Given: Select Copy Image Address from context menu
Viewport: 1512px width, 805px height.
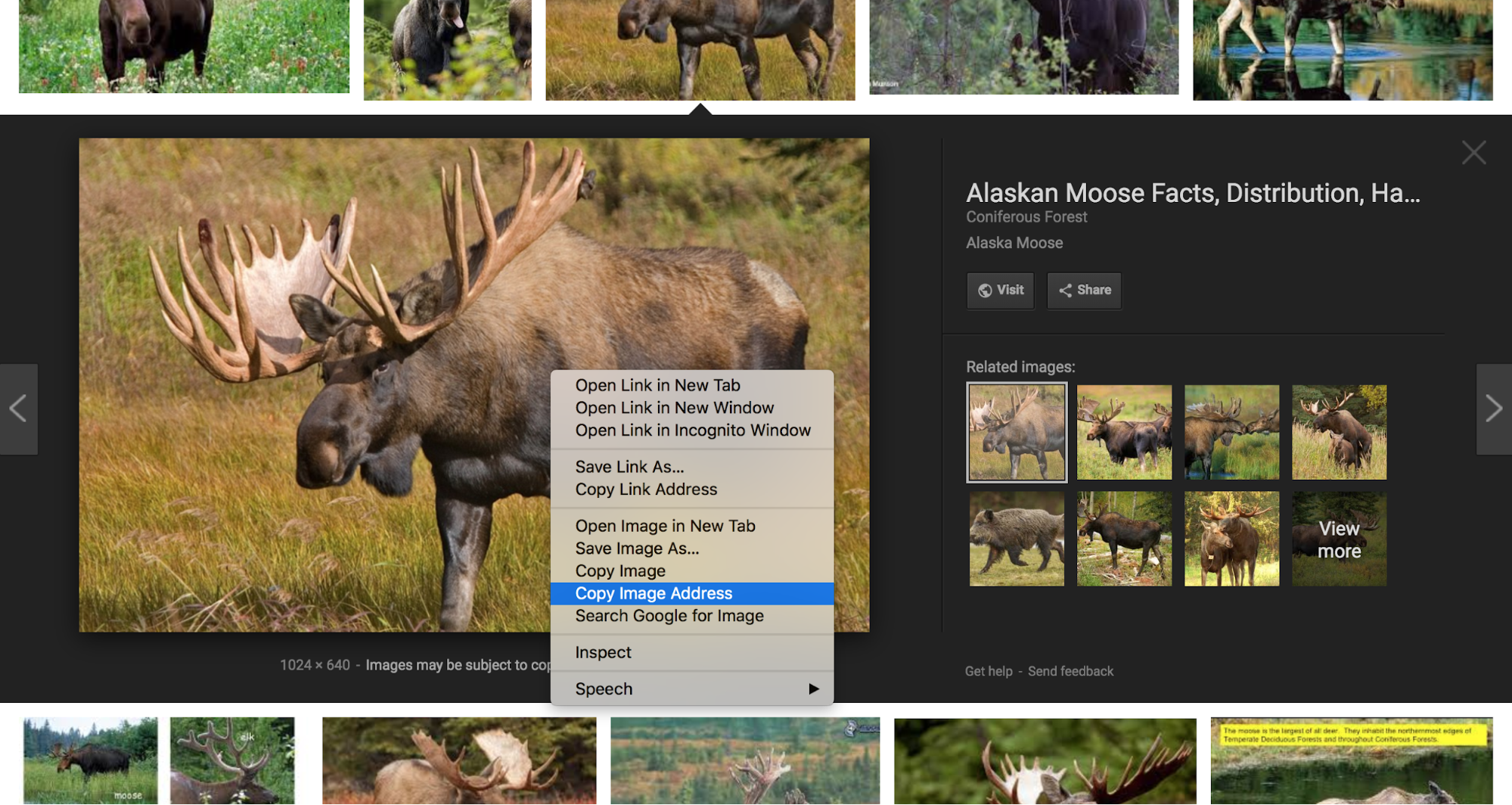Looking at the screenshot, I should coord(654,593).
